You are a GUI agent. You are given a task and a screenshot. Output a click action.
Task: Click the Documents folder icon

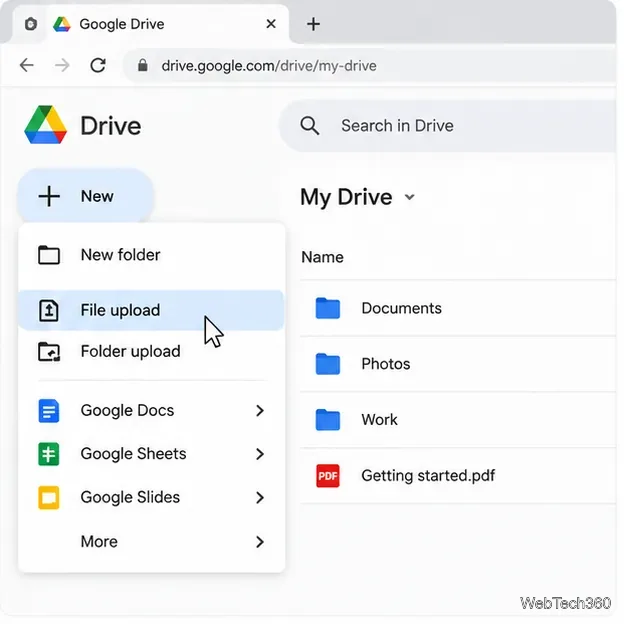(x=328, y=308)
